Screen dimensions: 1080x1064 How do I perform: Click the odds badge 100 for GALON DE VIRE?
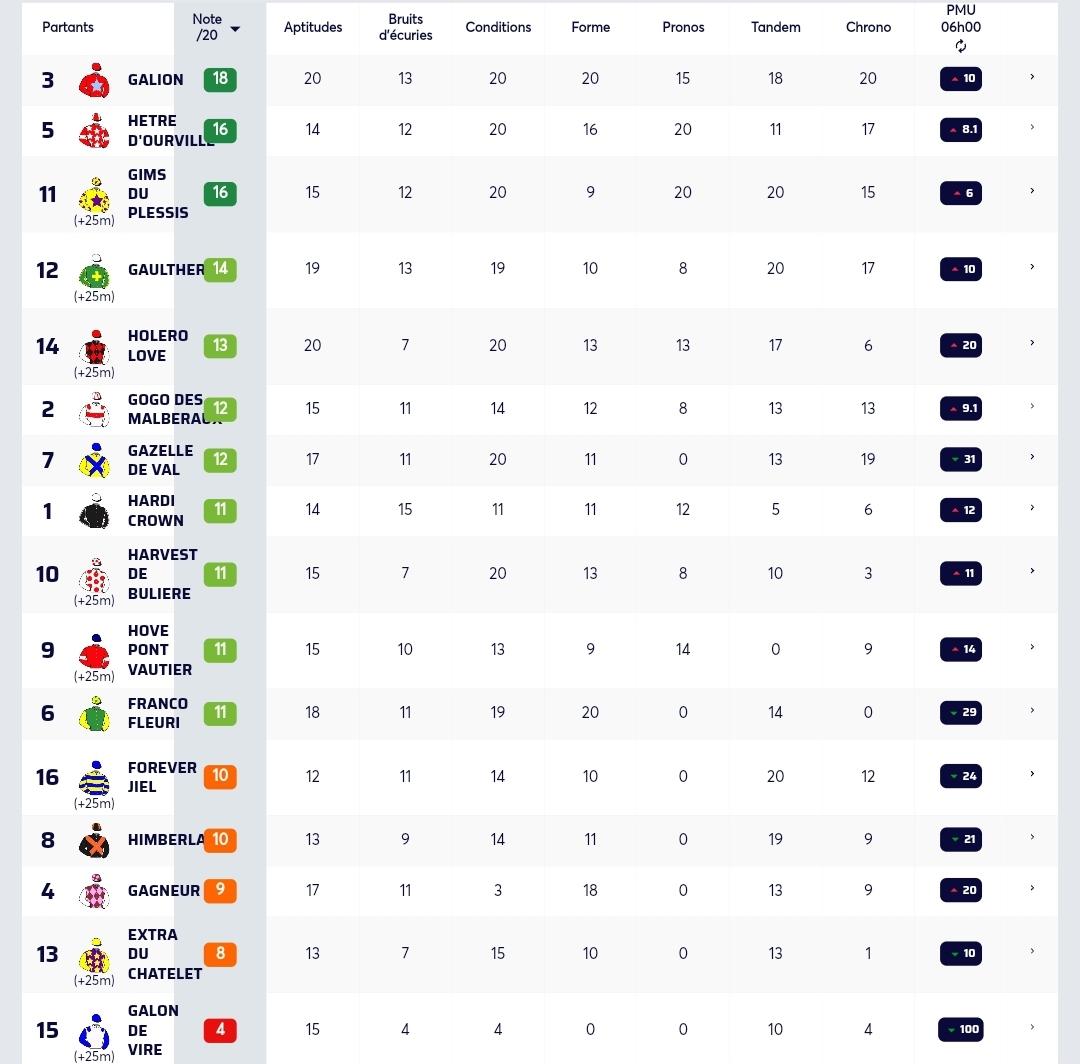[961, 1030]
